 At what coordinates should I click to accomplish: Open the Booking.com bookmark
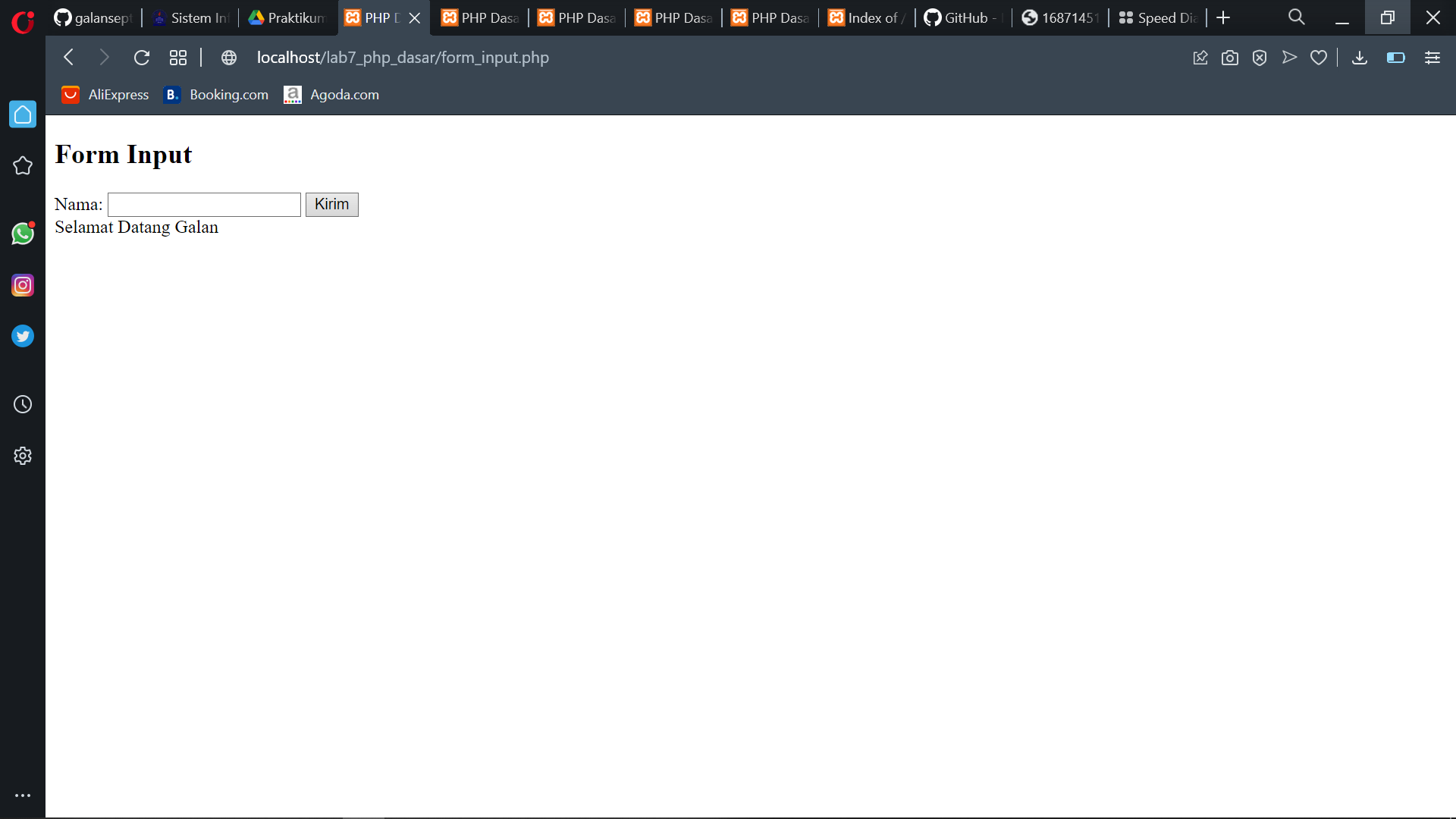click(215, 94)
